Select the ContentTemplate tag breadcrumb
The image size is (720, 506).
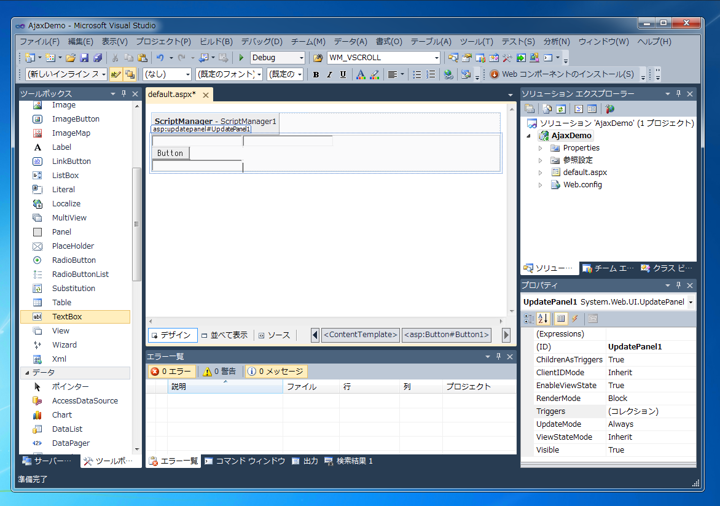[x=360, y=335]
